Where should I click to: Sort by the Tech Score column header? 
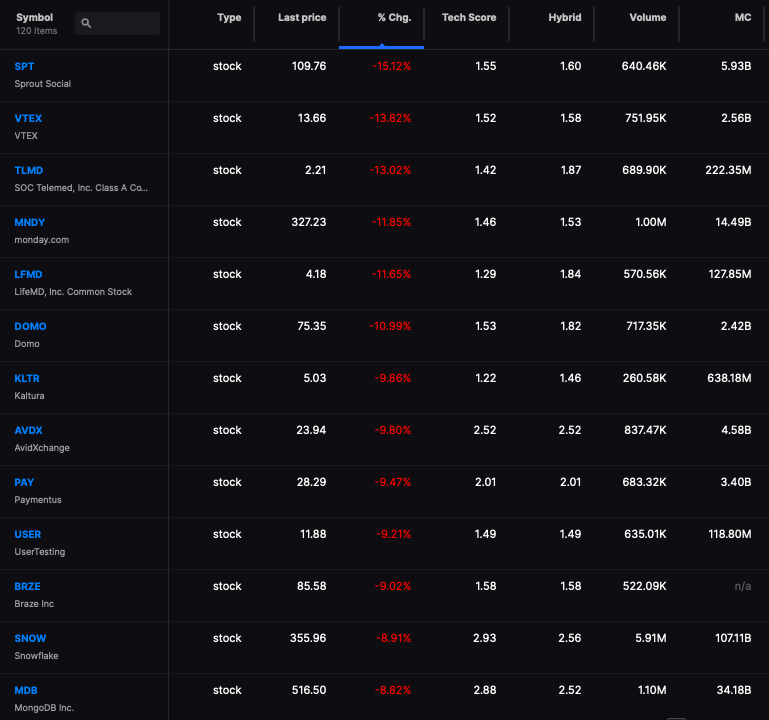469,17
